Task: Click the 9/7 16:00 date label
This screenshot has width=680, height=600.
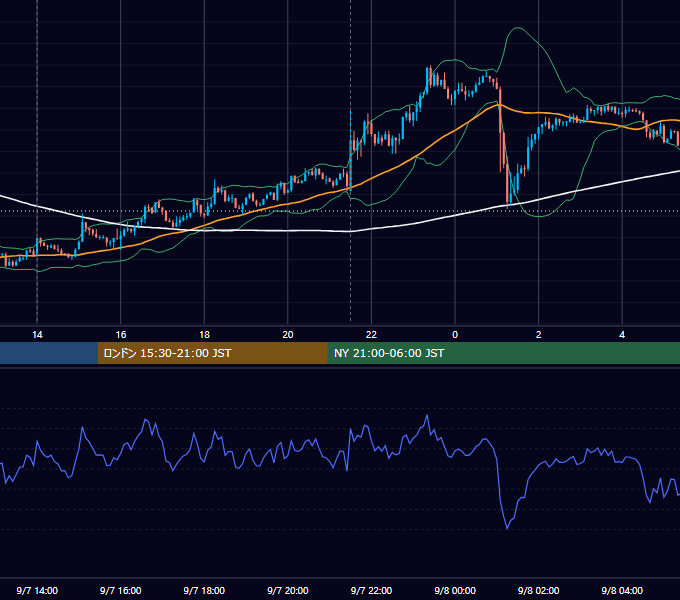Action: click(121, 590)
